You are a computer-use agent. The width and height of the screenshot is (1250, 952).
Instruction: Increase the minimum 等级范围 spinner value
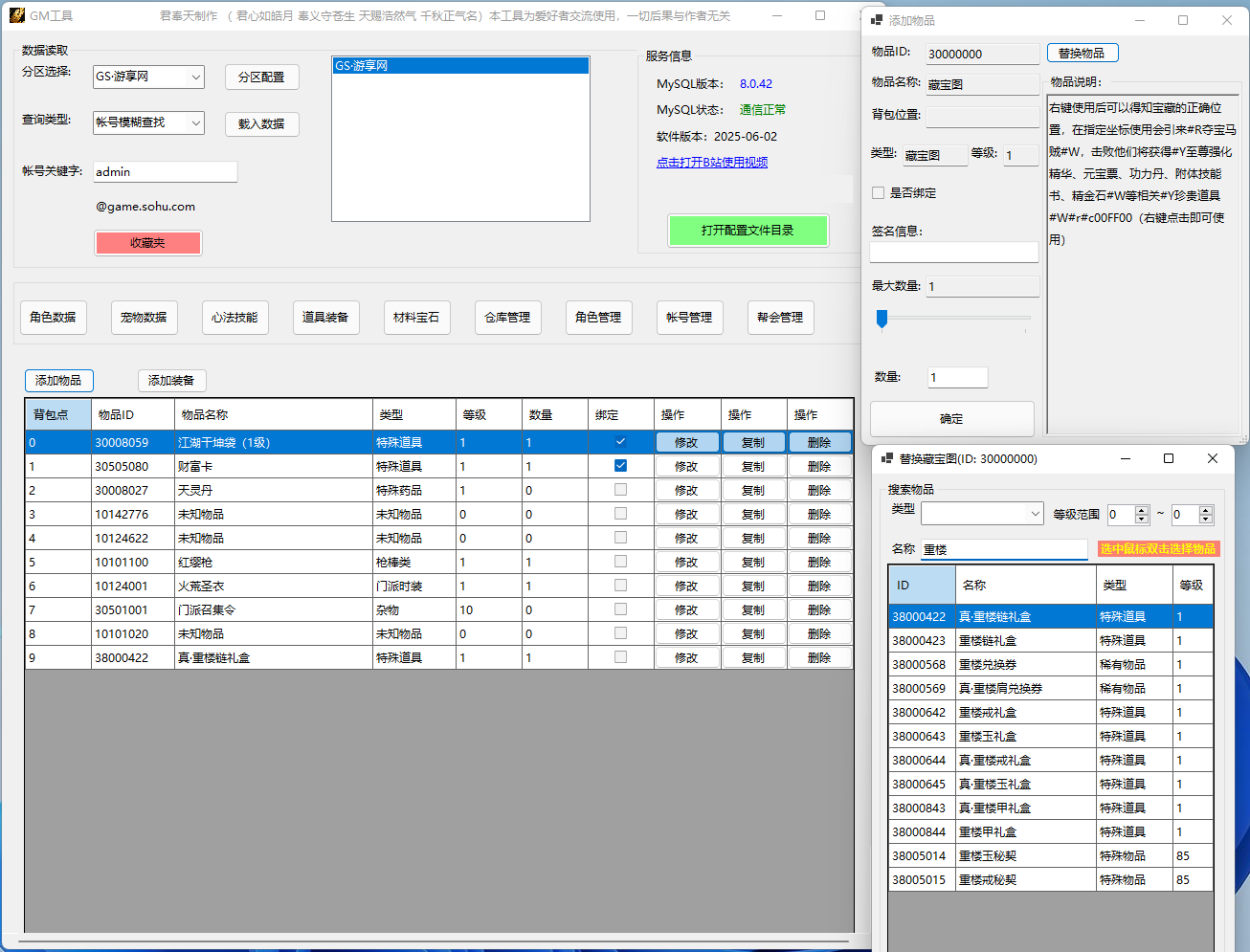point(1141,510)
